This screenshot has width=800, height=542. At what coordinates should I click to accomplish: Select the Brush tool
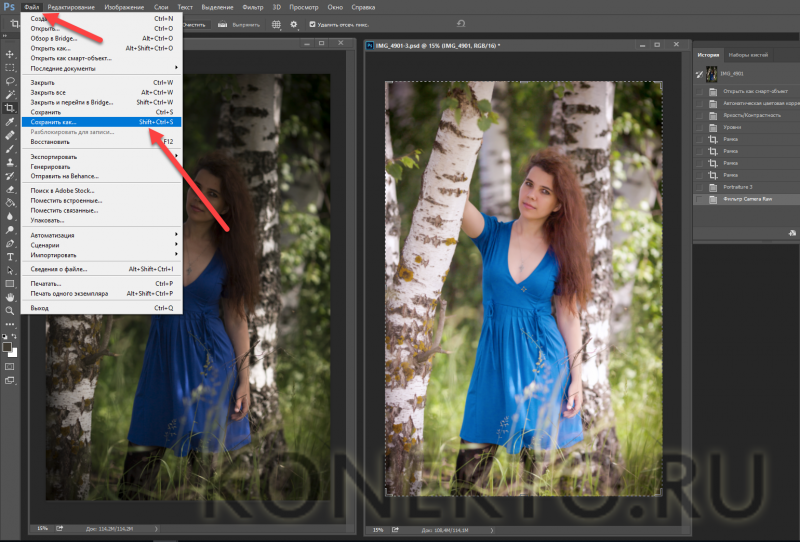[10, 149]
